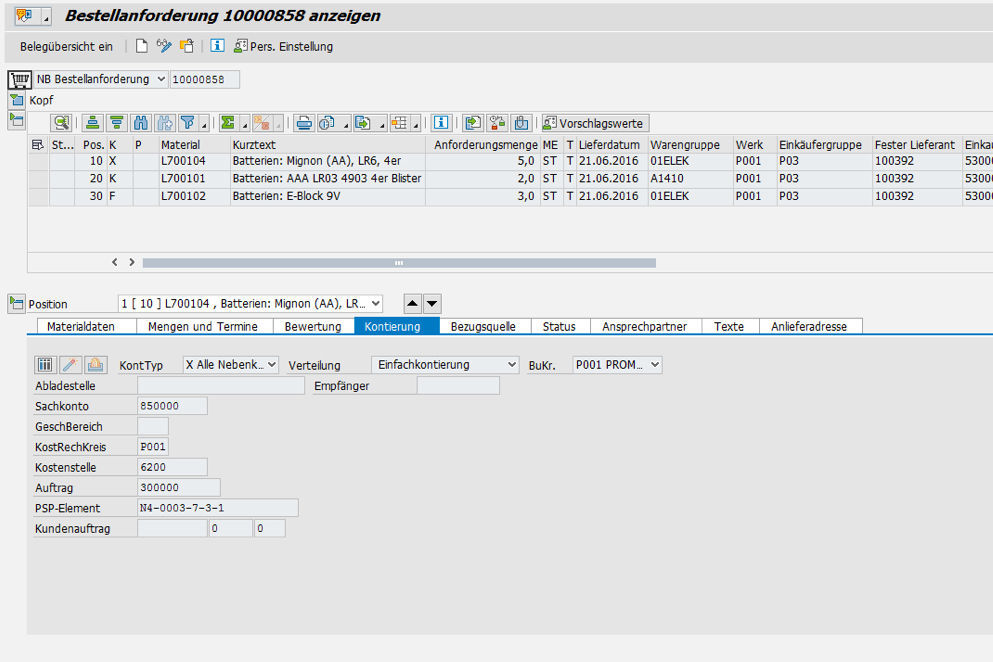Click the Vorschlagswerte button

point(594,123)
